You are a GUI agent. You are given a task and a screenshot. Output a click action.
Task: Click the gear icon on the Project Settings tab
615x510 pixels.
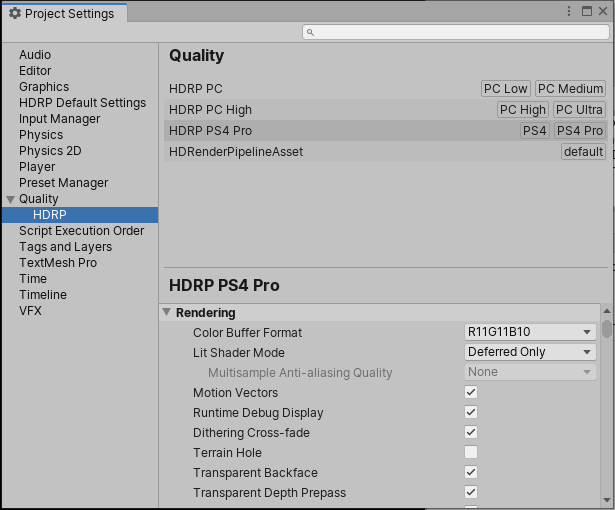pyautogui.click(x=14, y=14)
